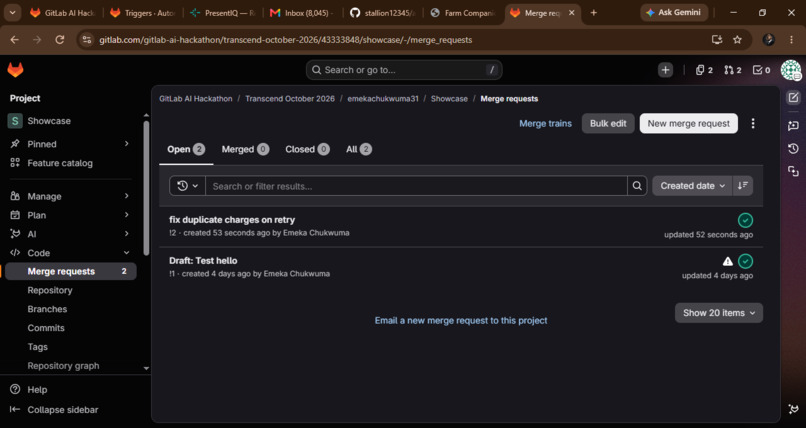Open Draft: Test hello merge request
Screen dimensions: 806x428
203,260
